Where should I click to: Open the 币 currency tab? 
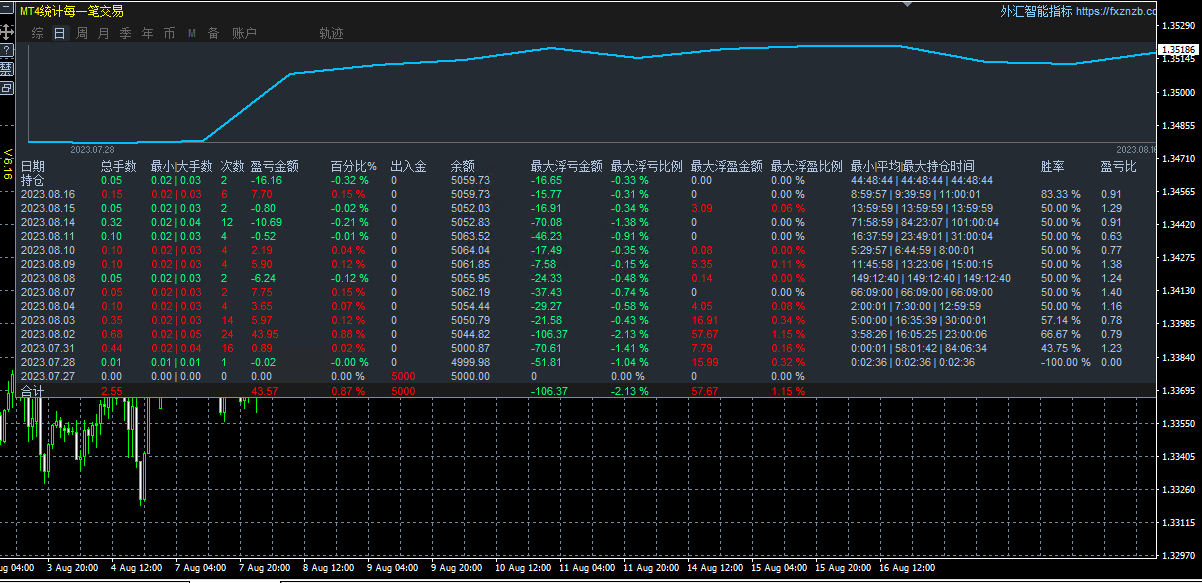point(169,33)
